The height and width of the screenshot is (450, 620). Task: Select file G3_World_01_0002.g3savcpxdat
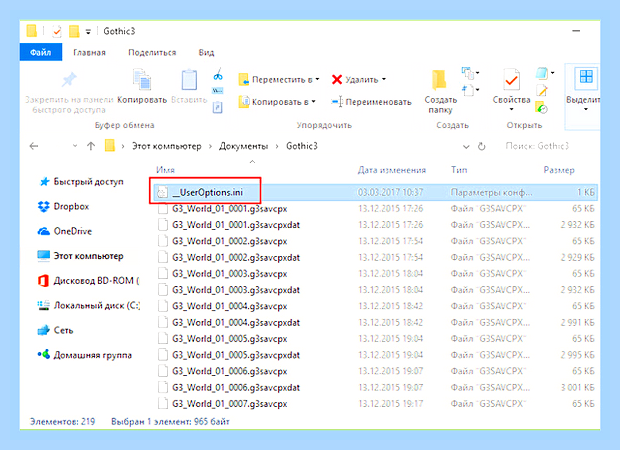click(236, 257)
